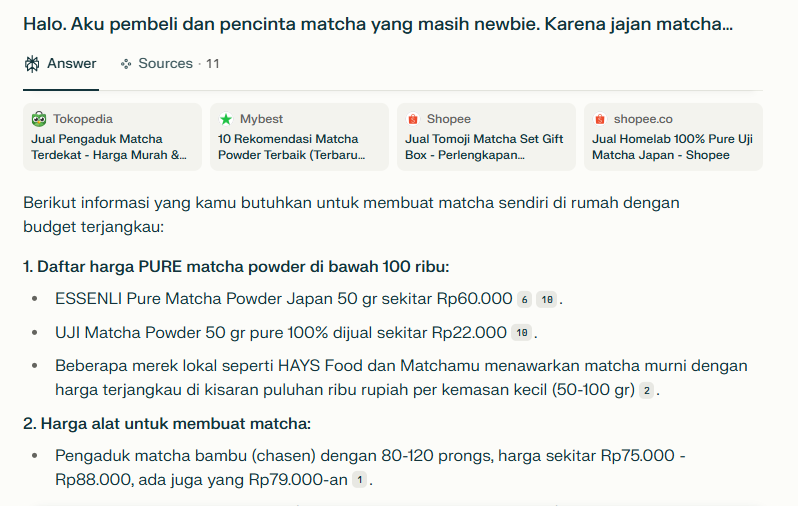Switch to the Answer tab
Viewport: 798px width, 506px height.
click(x=60, y=64)
